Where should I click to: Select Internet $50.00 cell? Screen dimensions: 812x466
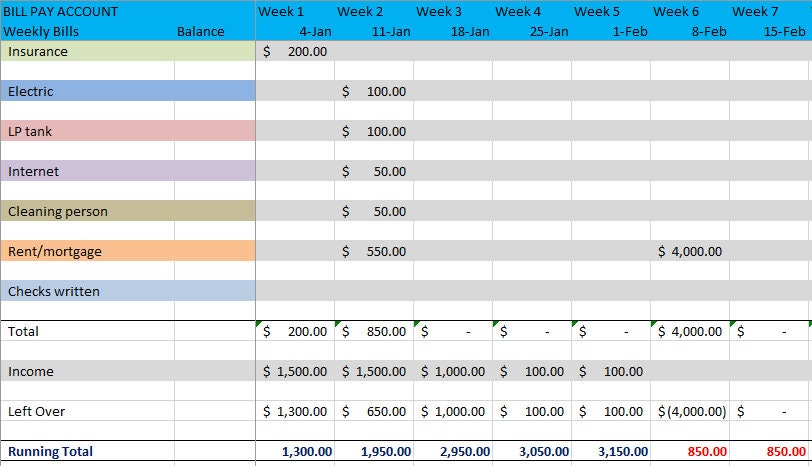[374, 171]
